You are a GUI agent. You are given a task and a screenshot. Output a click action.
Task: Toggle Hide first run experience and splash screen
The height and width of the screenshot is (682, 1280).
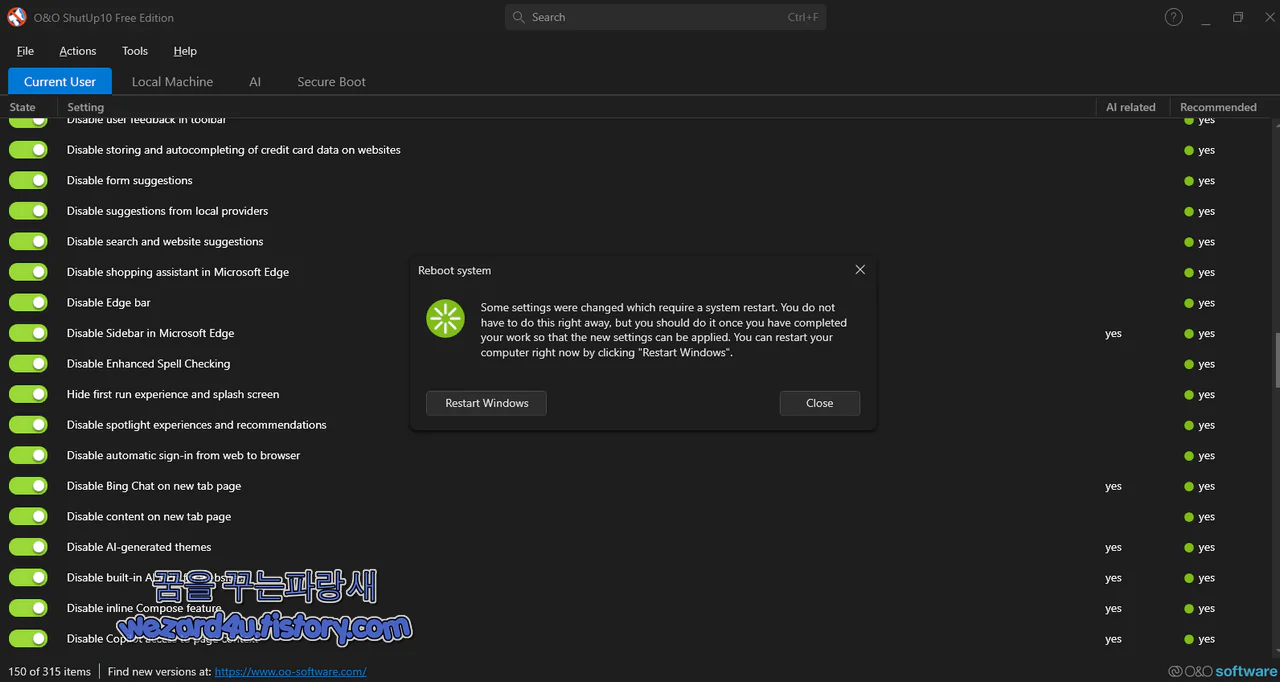pyautogui.click(x=28, y=394)
